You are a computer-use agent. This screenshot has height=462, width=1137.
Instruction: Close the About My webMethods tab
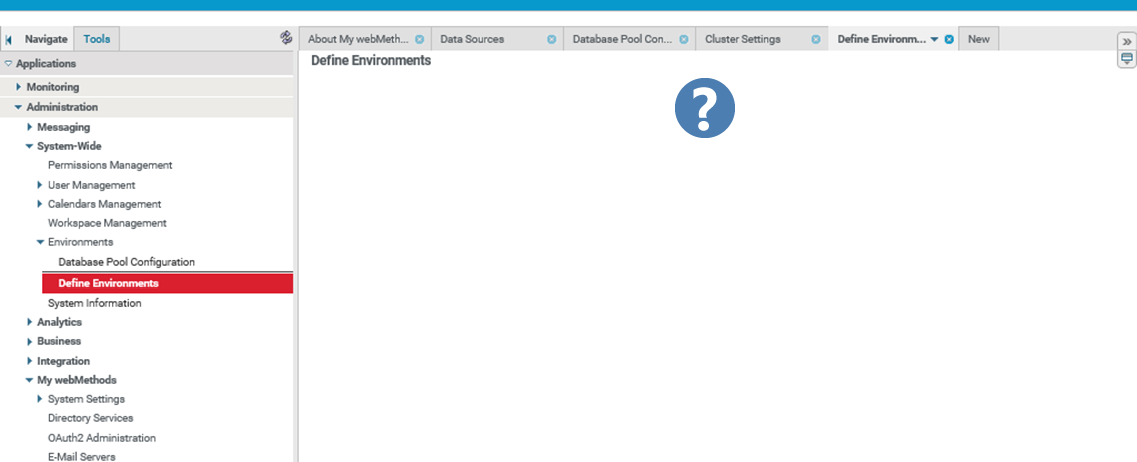click(419, 39)
